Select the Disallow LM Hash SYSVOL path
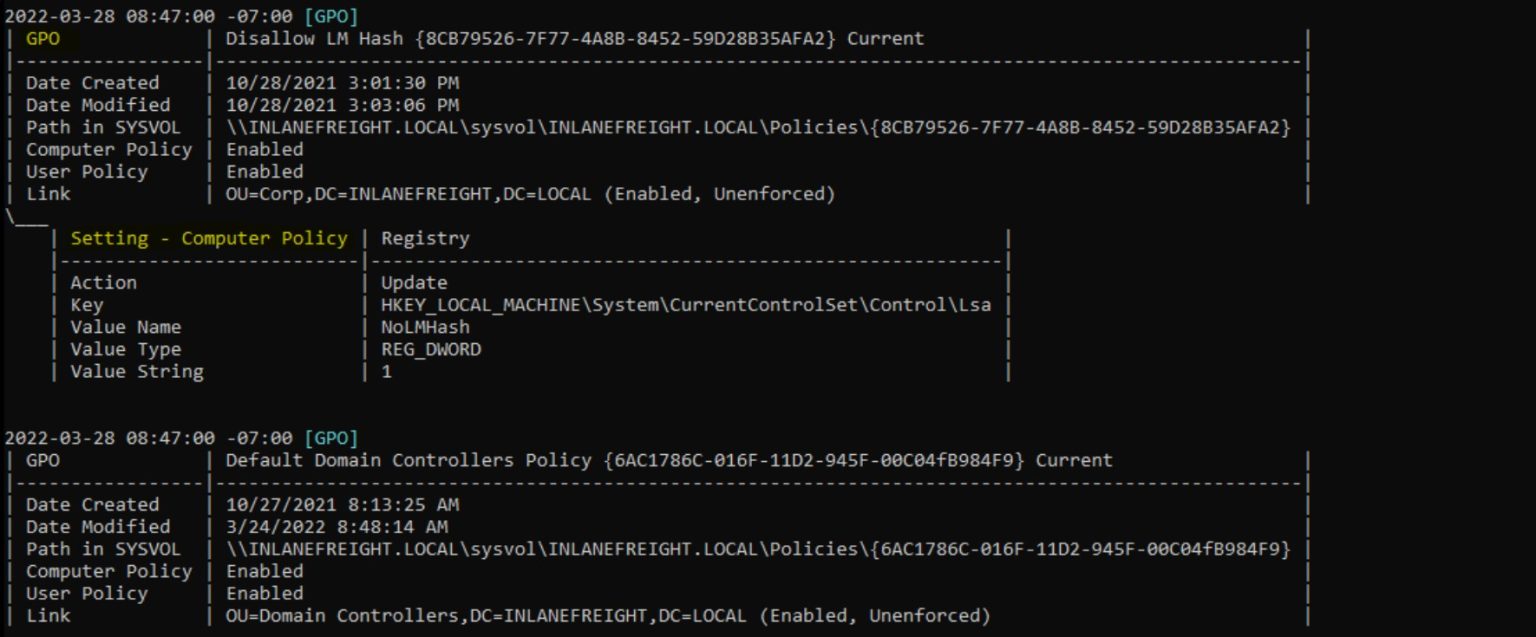Image resolution: width=1536 pixels, height=637 pixels. (758, 127)
